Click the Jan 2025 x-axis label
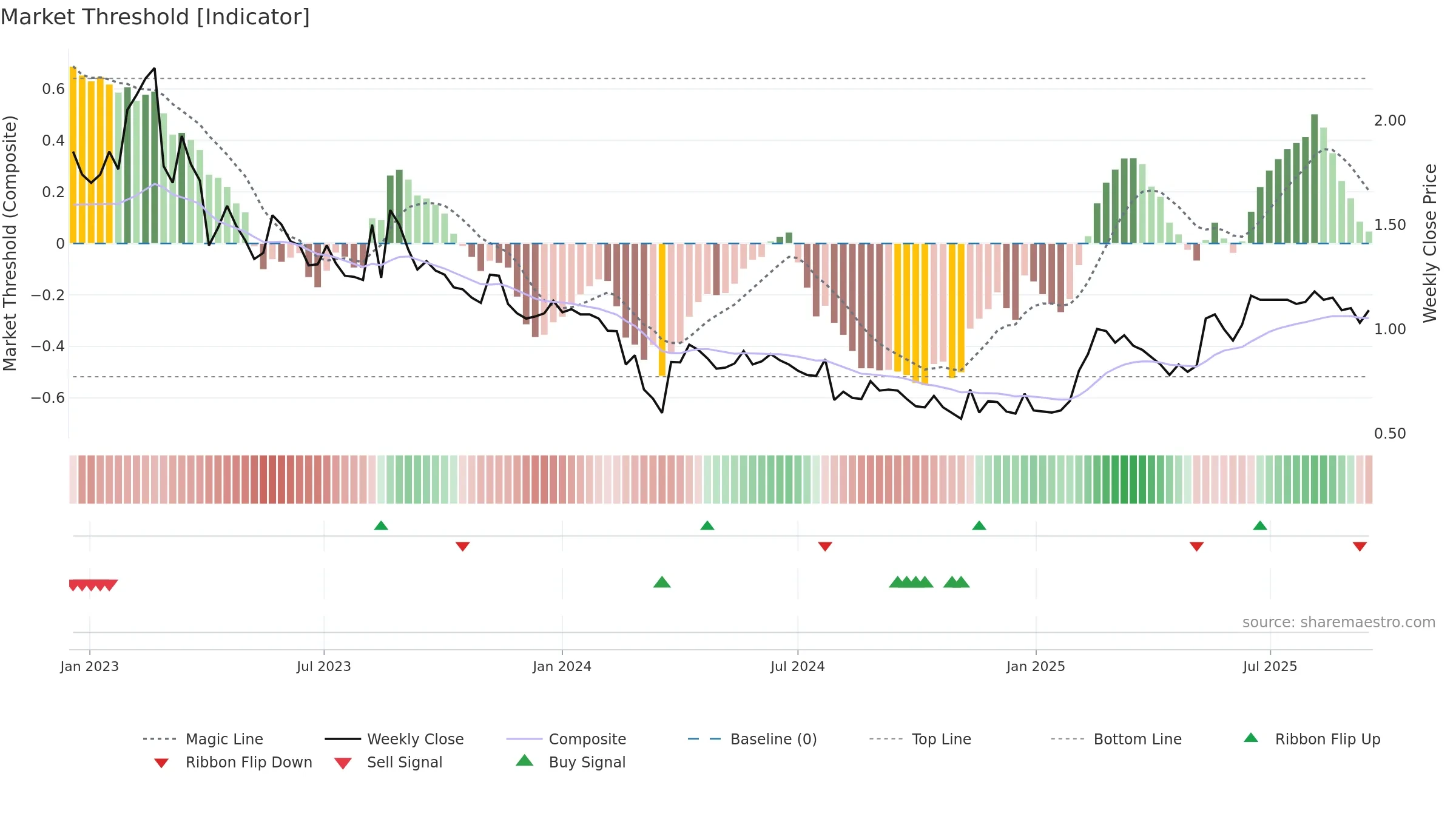 1036,666
